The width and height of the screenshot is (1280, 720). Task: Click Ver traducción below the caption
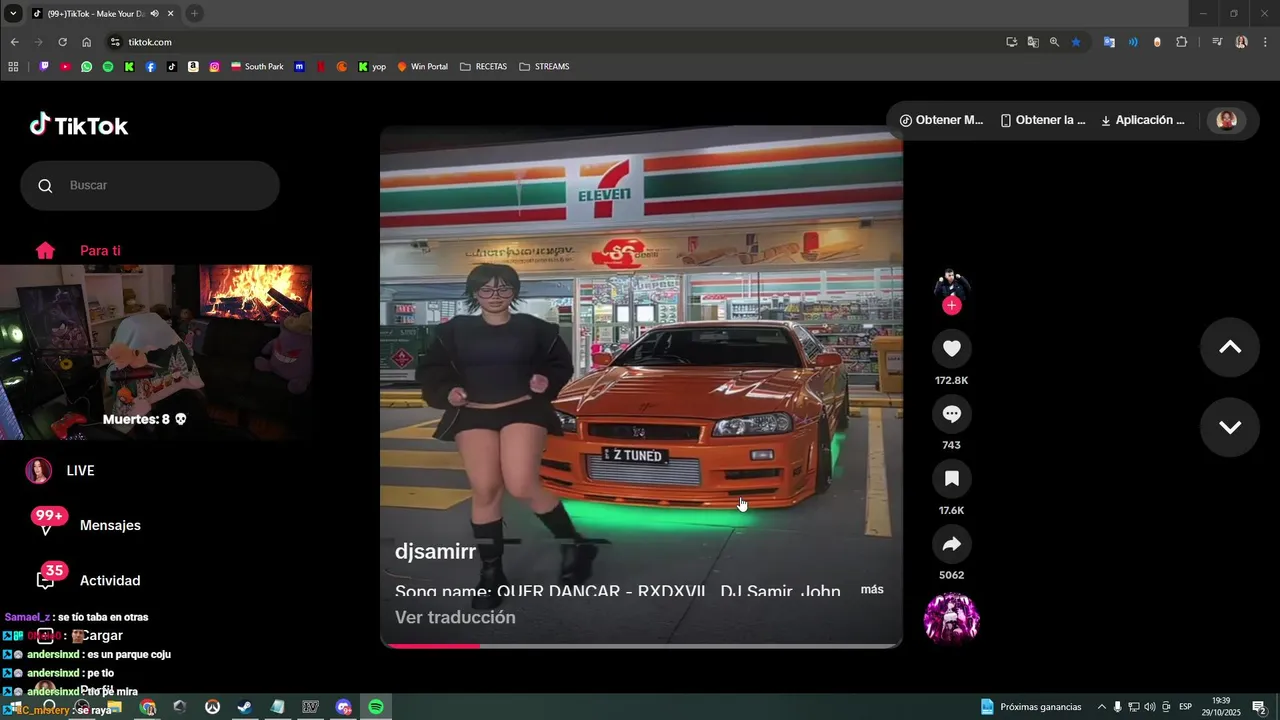click(455, 617)
